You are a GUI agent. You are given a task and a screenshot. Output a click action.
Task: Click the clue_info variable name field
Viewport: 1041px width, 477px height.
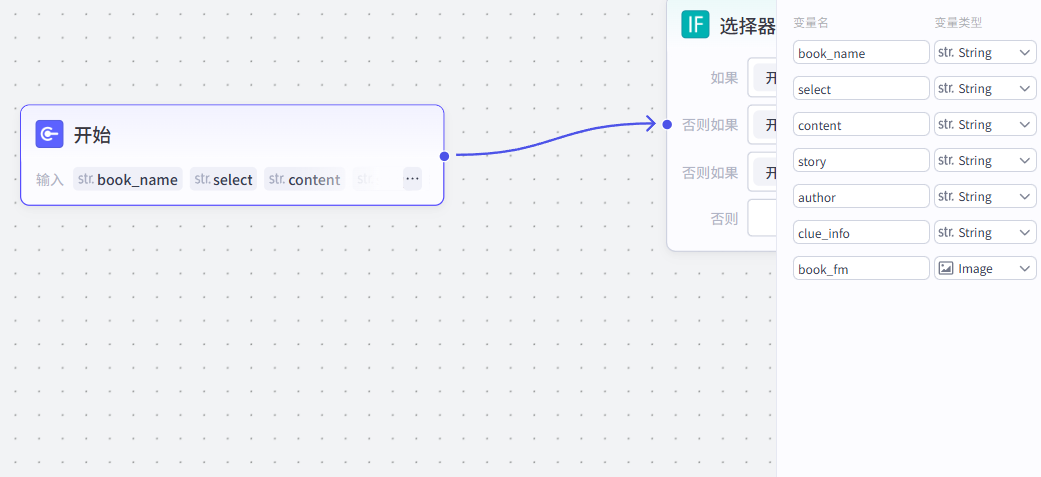pos(861,233)
